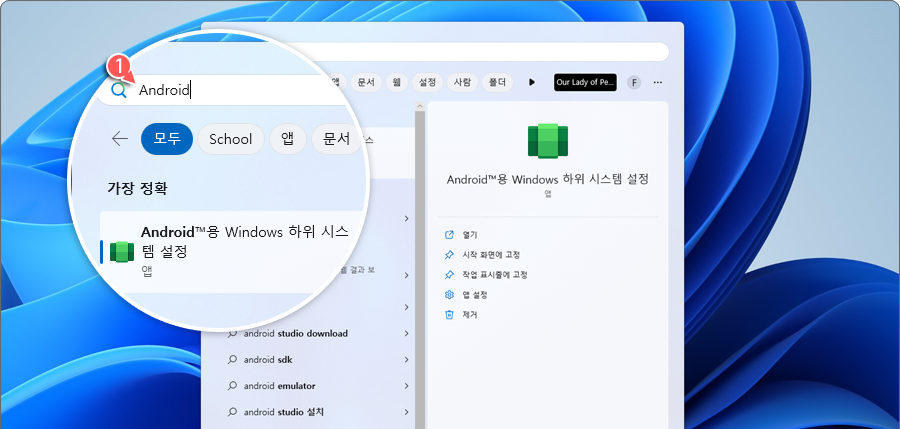This screenshot has width=900, height=429.
Task: Click the F account avatar
Action: pos(634,83)
